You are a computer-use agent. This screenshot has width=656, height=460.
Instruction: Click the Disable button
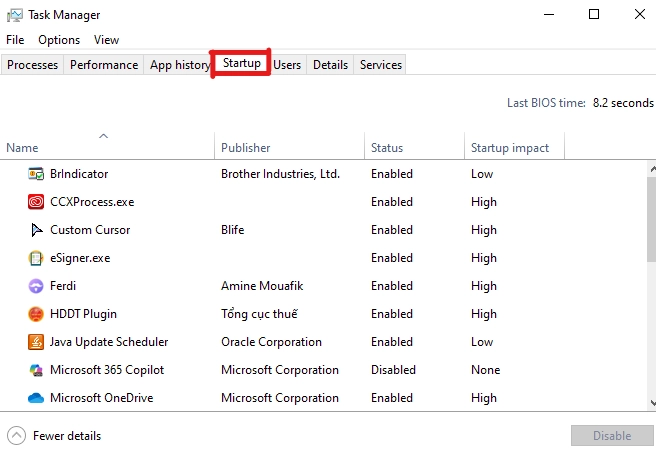[x=612, y=436]
